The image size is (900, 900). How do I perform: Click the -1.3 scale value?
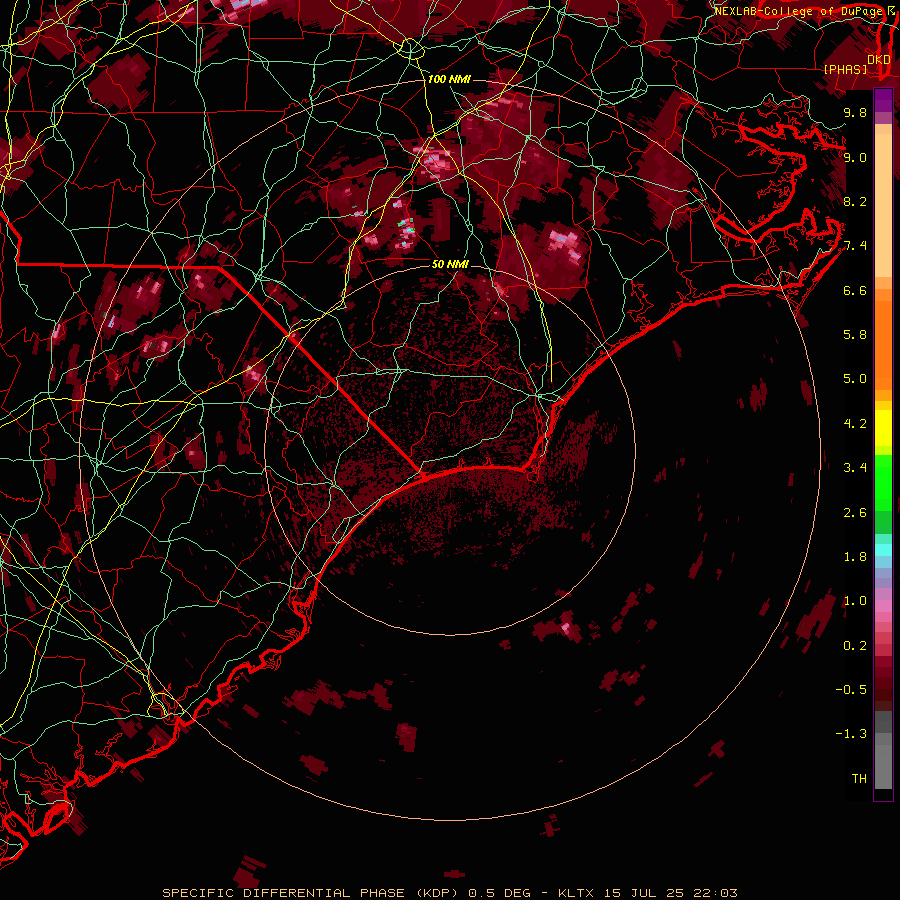pyautogui.click(x=851, y=734)
